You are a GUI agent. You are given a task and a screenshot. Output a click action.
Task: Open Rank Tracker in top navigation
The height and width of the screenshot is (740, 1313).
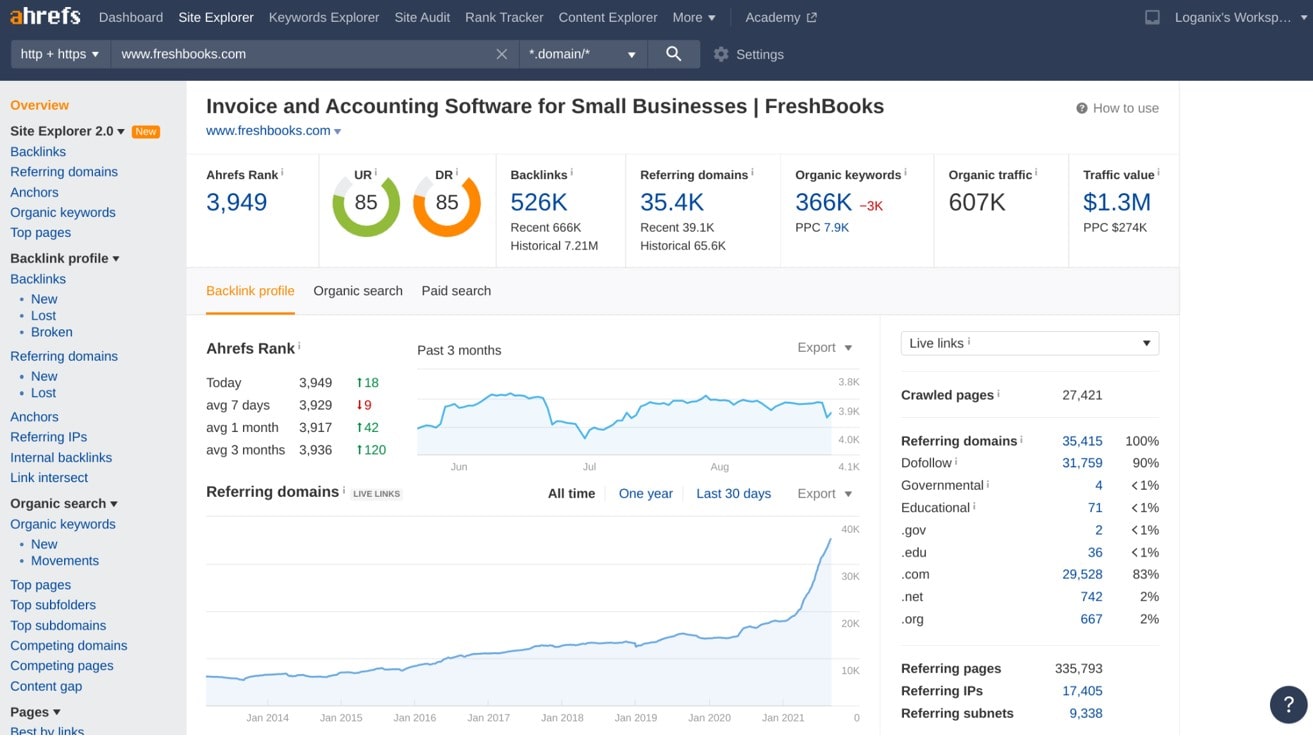point(505,17)
